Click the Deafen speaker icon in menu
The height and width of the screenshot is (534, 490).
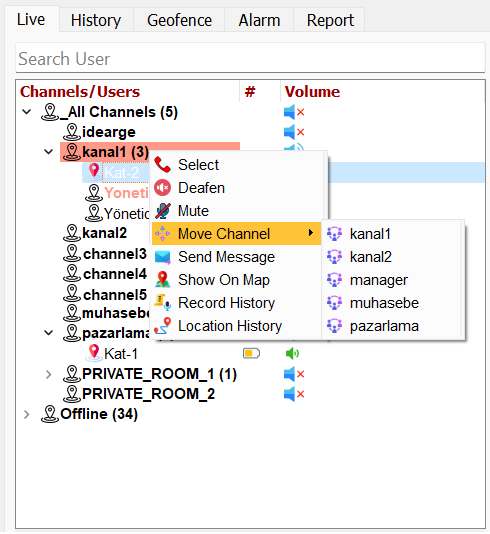click(162, 188)
